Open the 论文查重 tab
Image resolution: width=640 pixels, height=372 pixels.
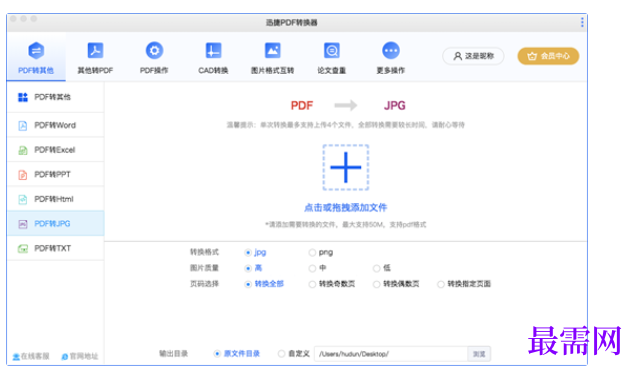pyautogui.click(x=331, y=57)
